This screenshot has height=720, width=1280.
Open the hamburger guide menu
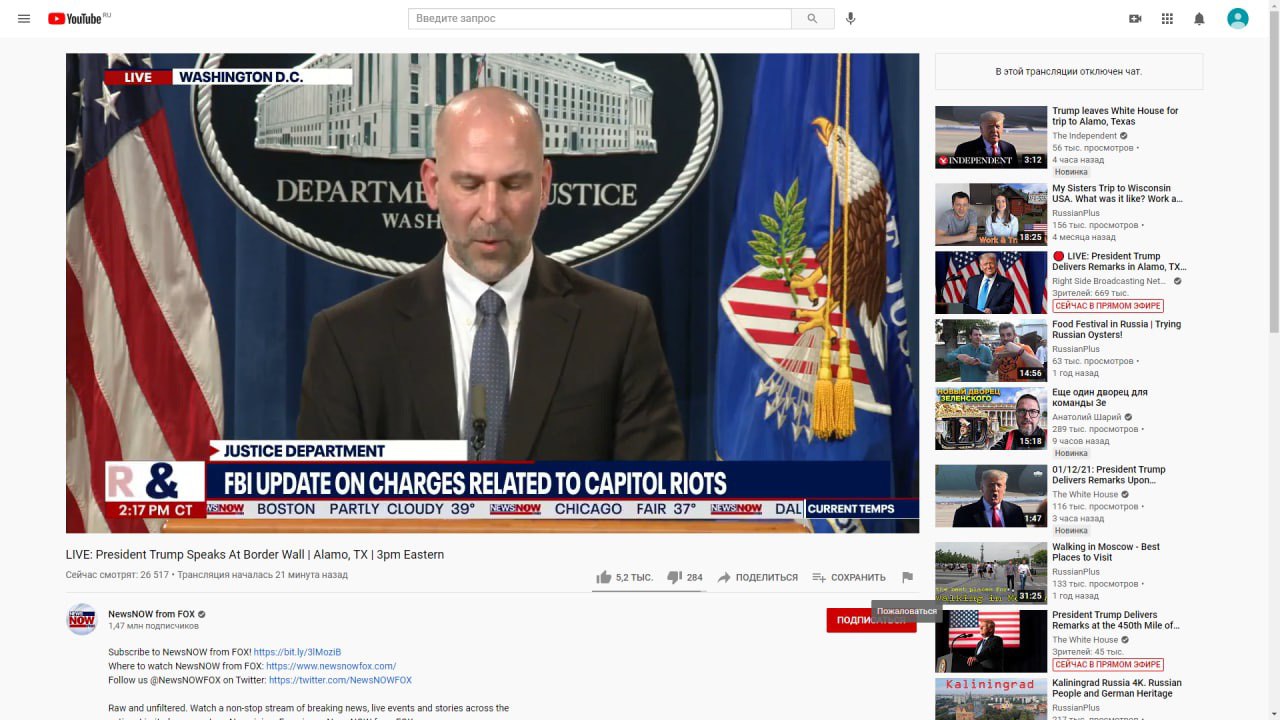(24, 19)
